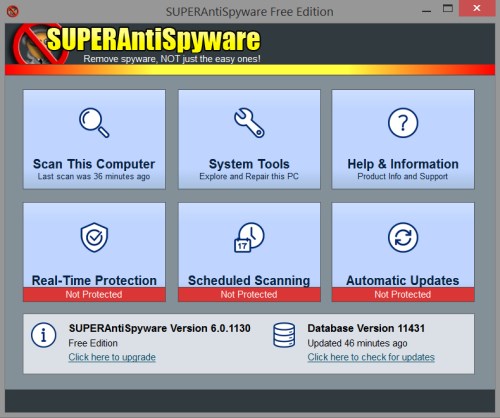Click the SUPERAntiSpyware logo banner
The height and width of the screenshot is (418, 500).
click(x=137, y=43)
